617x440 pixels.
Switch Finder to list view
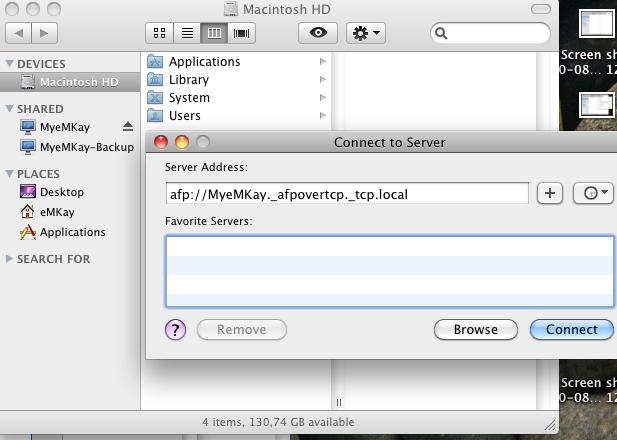point(187,33)
